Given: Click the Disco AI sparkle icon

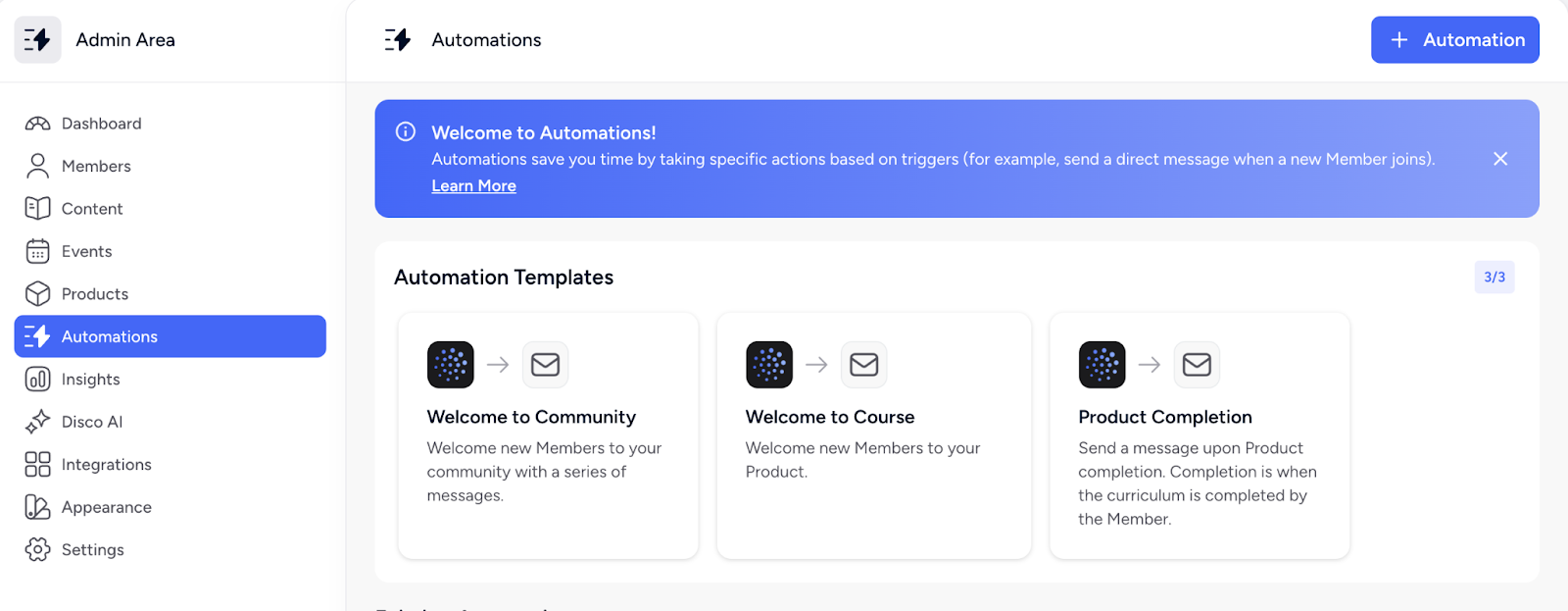Looking at the screenshot, I should pos(37,422).
